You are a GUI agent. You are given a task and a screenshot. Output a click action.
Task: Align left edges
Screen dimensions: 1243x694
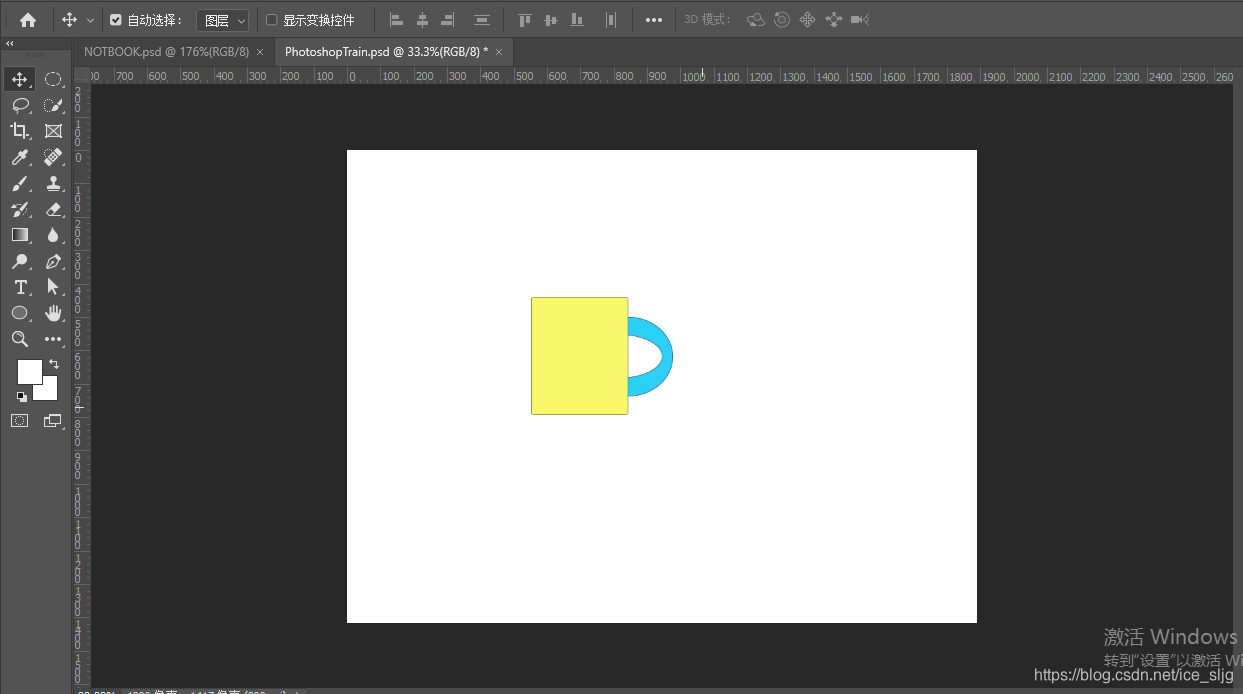396,19
